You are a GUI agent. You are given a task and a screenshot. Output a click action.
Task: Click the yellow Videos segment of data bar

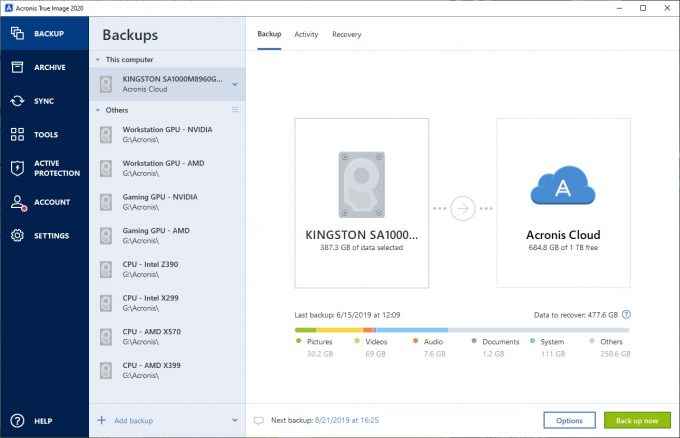click(340, 330)
